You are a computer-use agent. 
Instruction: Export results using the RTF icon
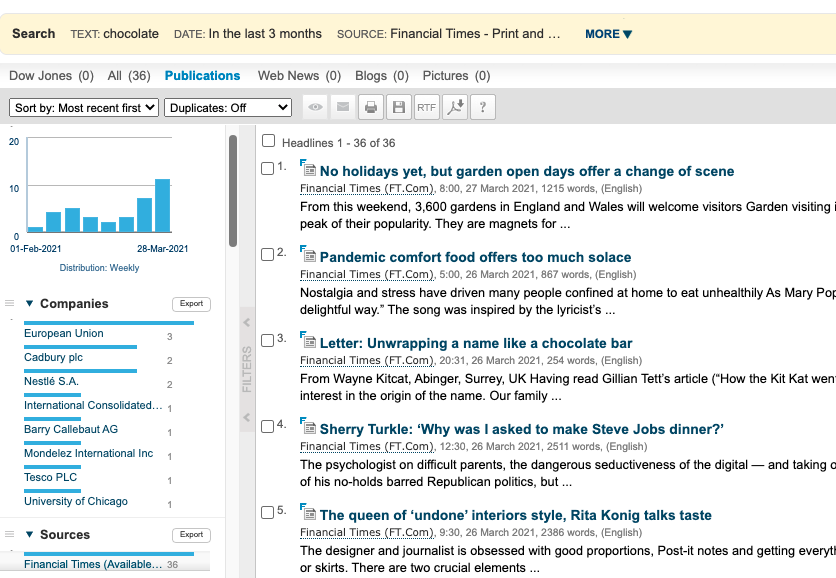[x=427, y=107]
